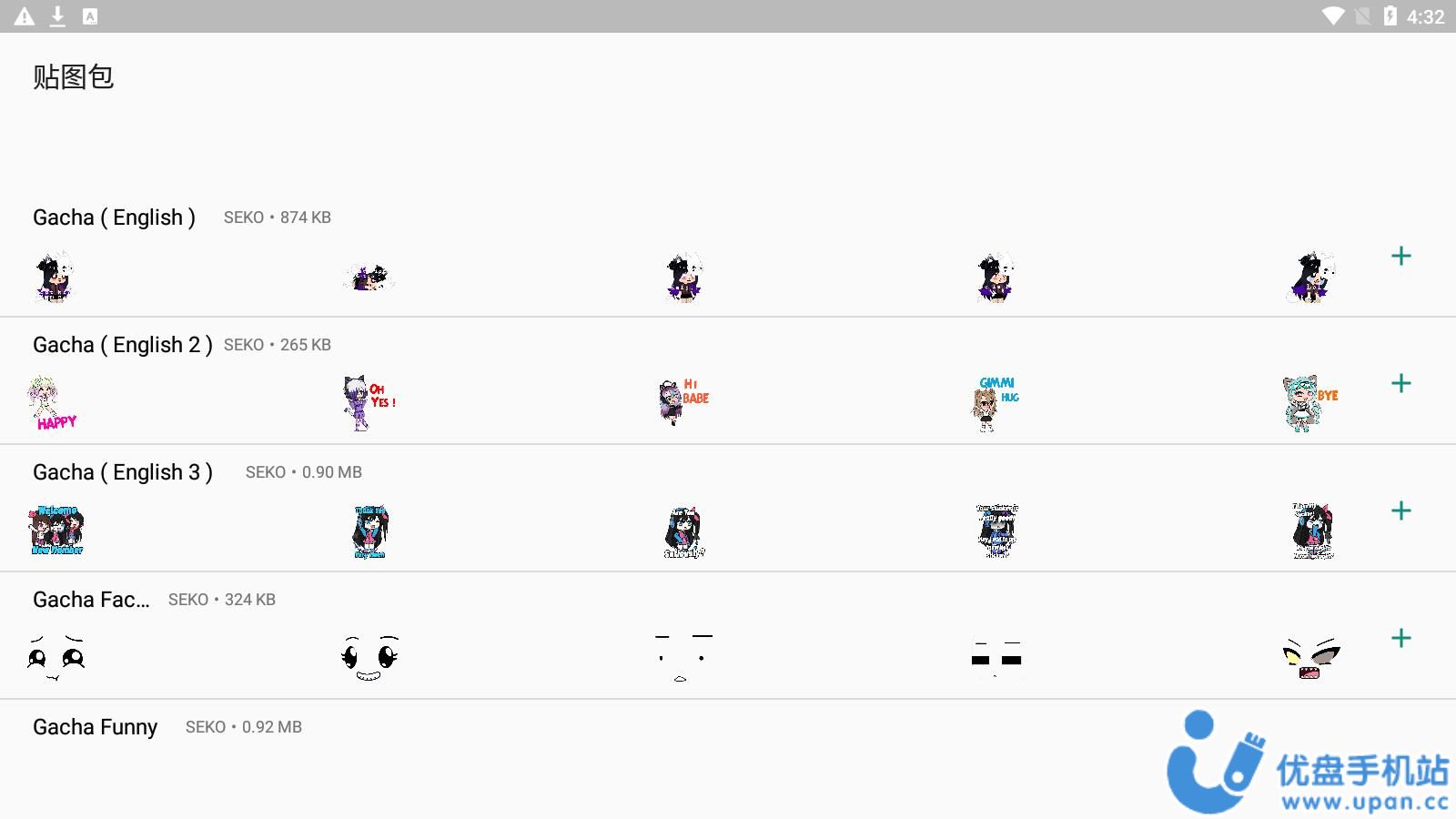The height and width of the screenshot is (819, 1456).
Task: Open the Gacha ( English 3 ) title
Action: pyautogui.click(x=123, y=472)
